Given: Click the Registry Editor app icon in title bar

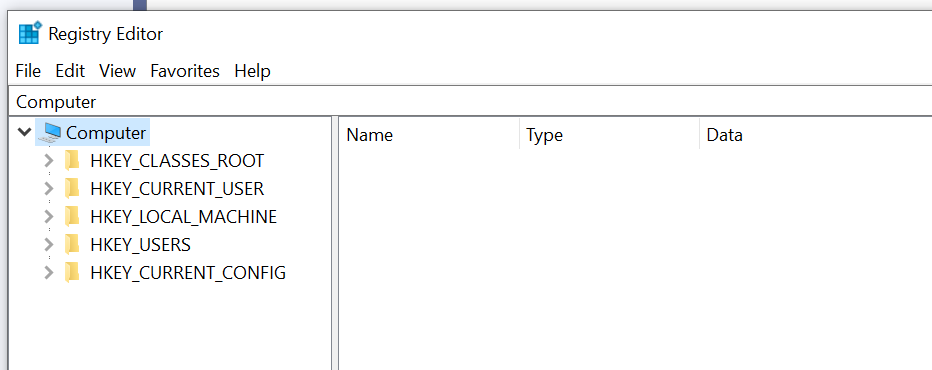Looking at the screenshot, I should click(x=30, y=33).
